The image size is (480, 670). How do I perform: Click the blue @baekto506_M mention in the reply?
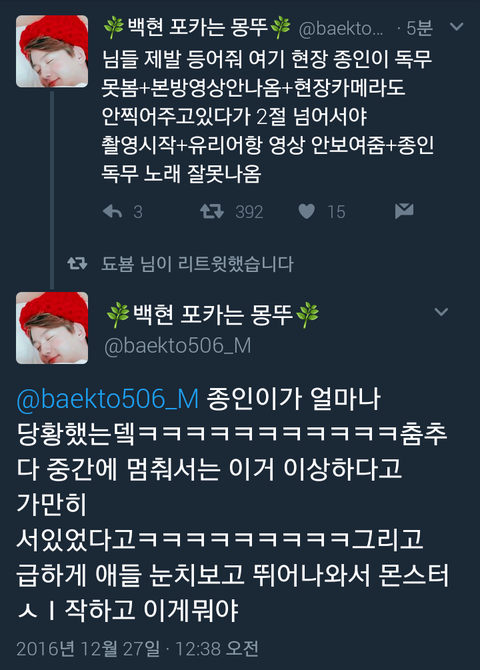(108, 399)
